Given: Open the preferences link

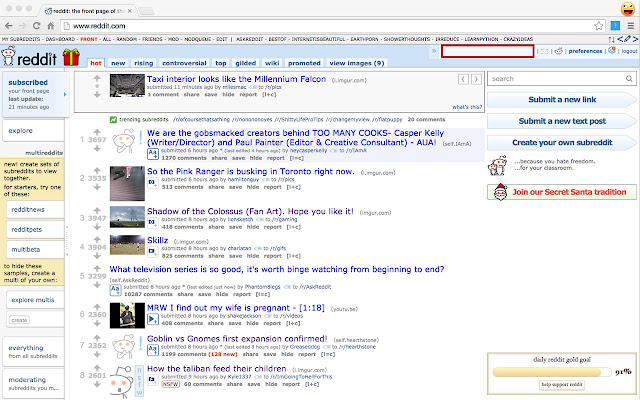Looking at the screenshot, I should click(585, 51).
